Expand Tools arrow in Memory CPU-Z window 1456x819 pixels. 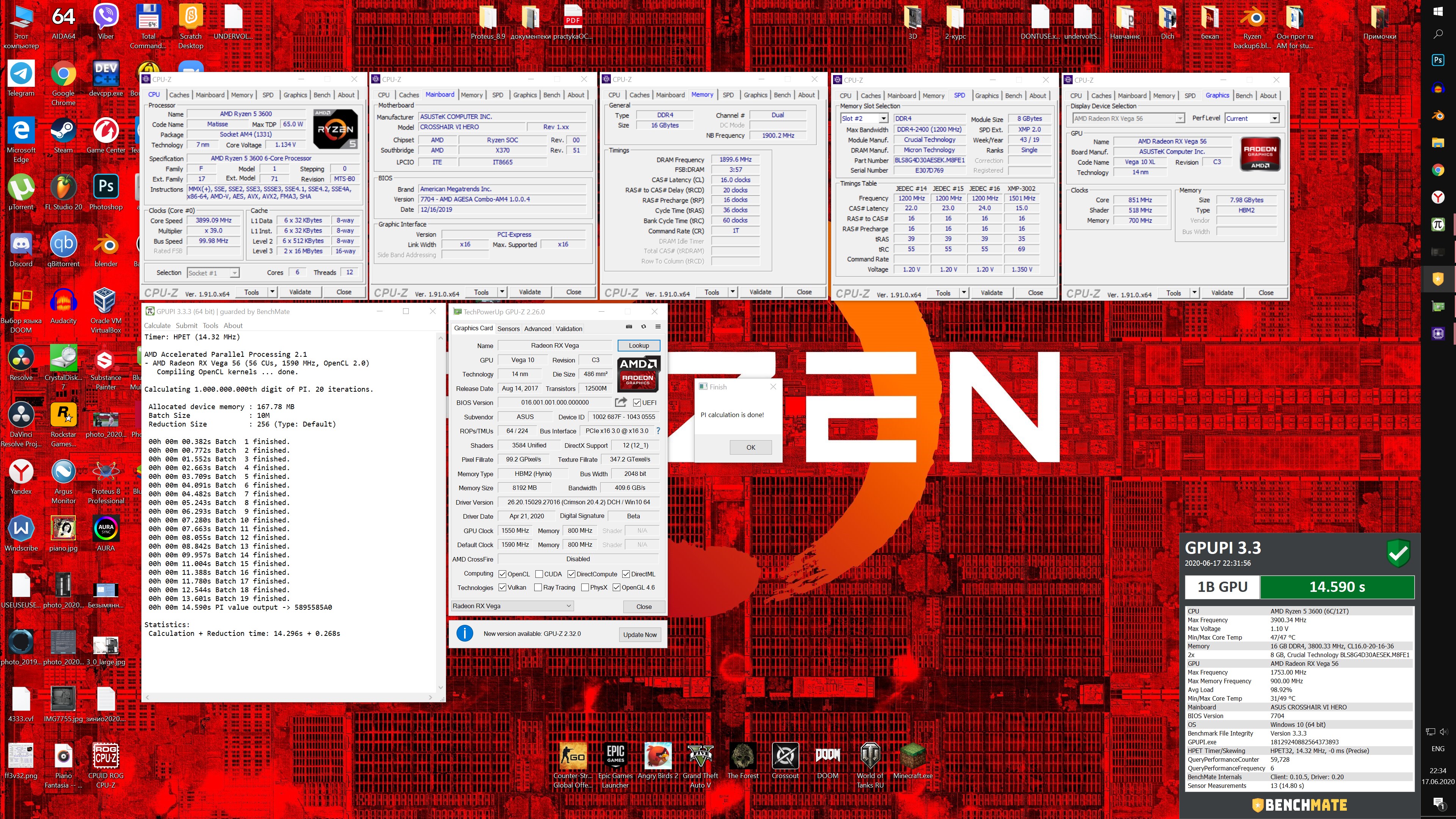[x=733, y=292]
